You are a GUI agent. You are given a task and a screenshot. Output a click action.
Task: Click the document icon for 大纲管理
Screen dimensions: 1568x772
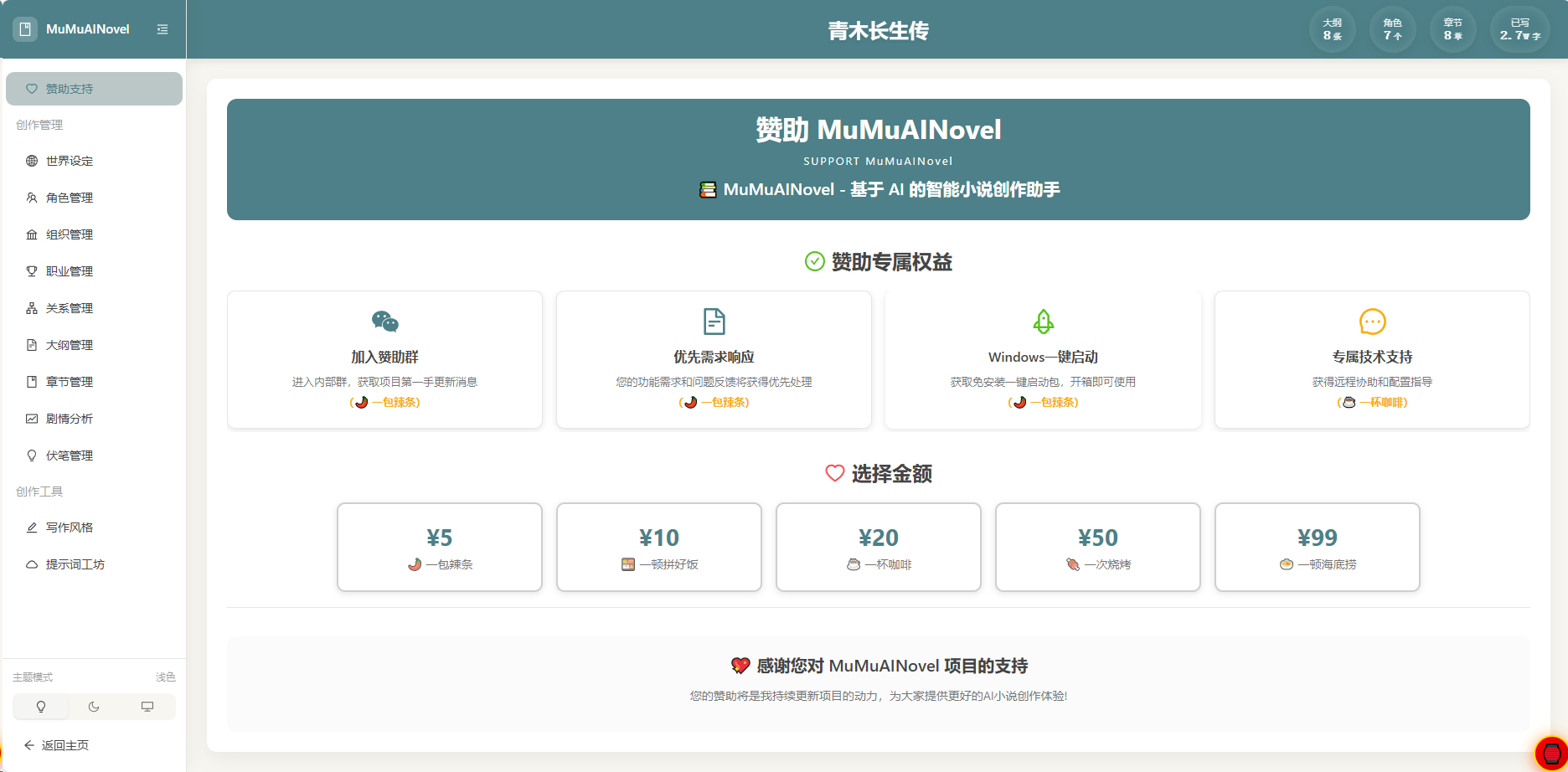(32, 345)
